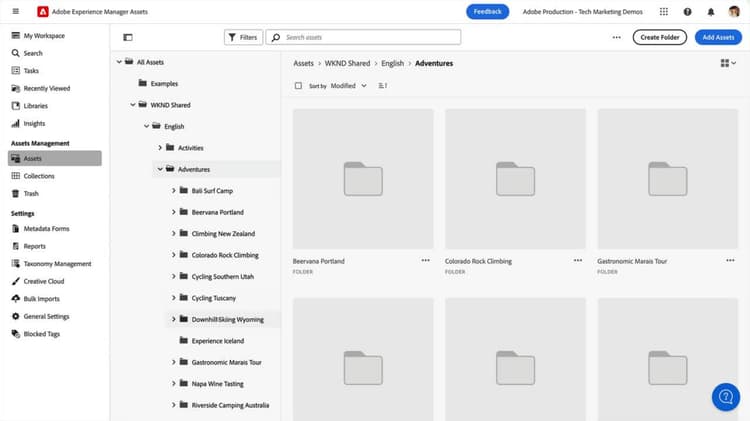This screenshot has width=750, height=421.
Task: Open the Beervana Portland folder thumbnail
Action: (363, 179)
